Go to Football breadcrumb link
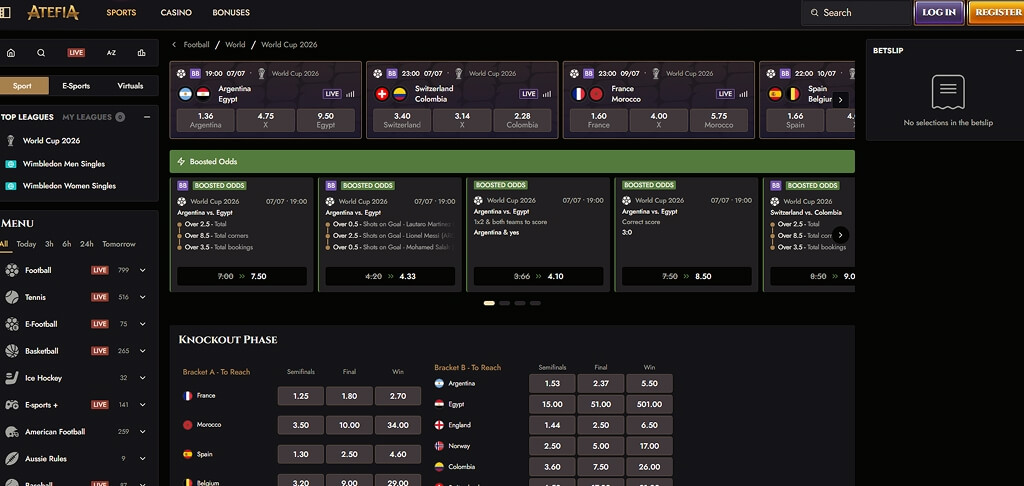The height and width of the screenshot is (486, 1024). click(197, 44)
